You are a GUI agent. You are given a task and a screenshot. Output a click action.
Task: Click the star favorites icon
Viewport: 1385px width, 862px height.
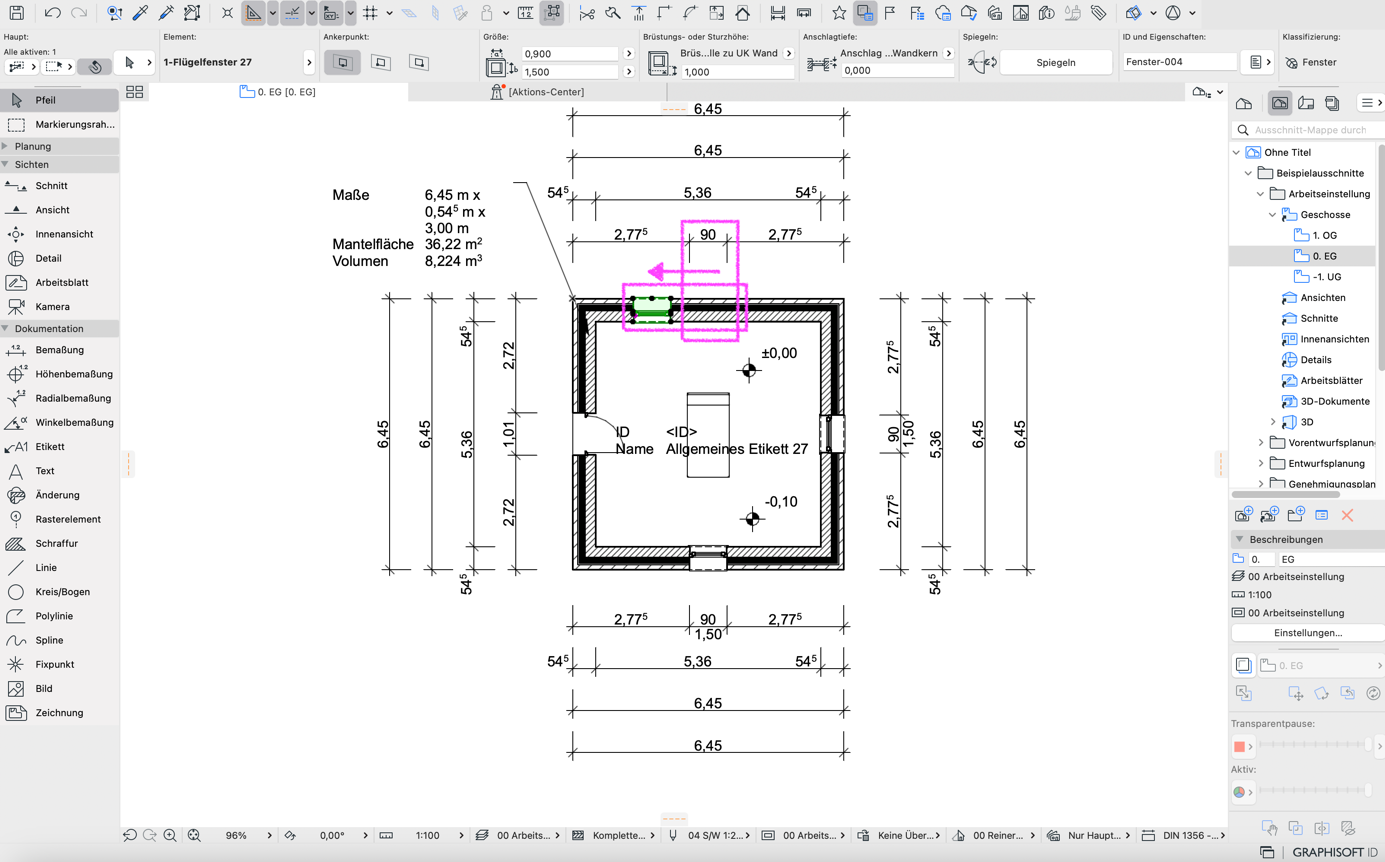tap(839, 13)
